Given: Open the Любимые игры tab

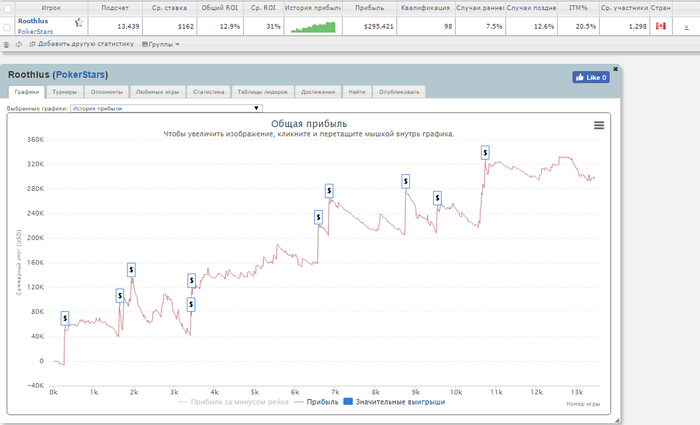Looking at the screenshot, I should [x=158, y=92].
